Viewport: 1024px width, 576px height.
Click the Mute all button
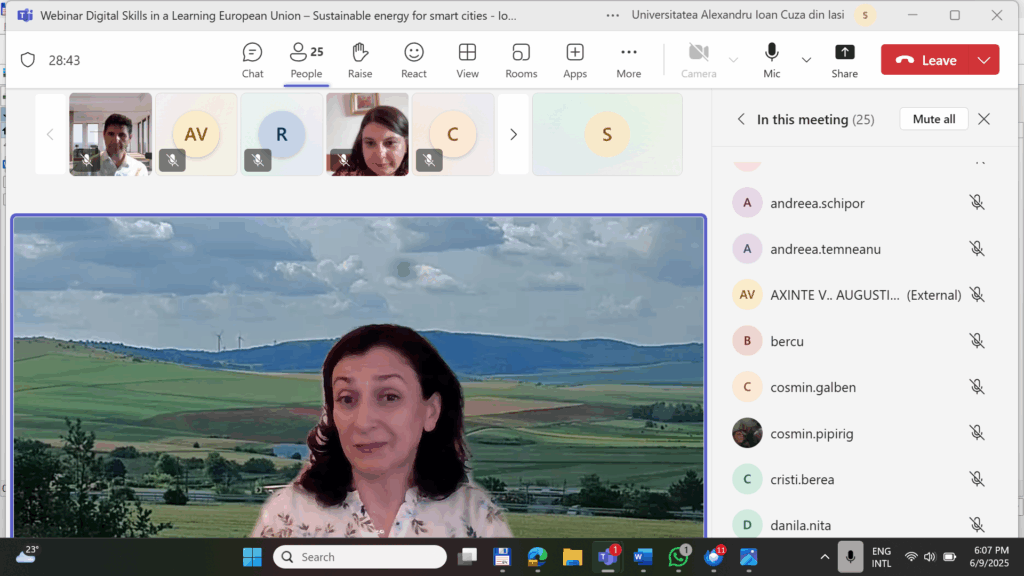[933, 119]
